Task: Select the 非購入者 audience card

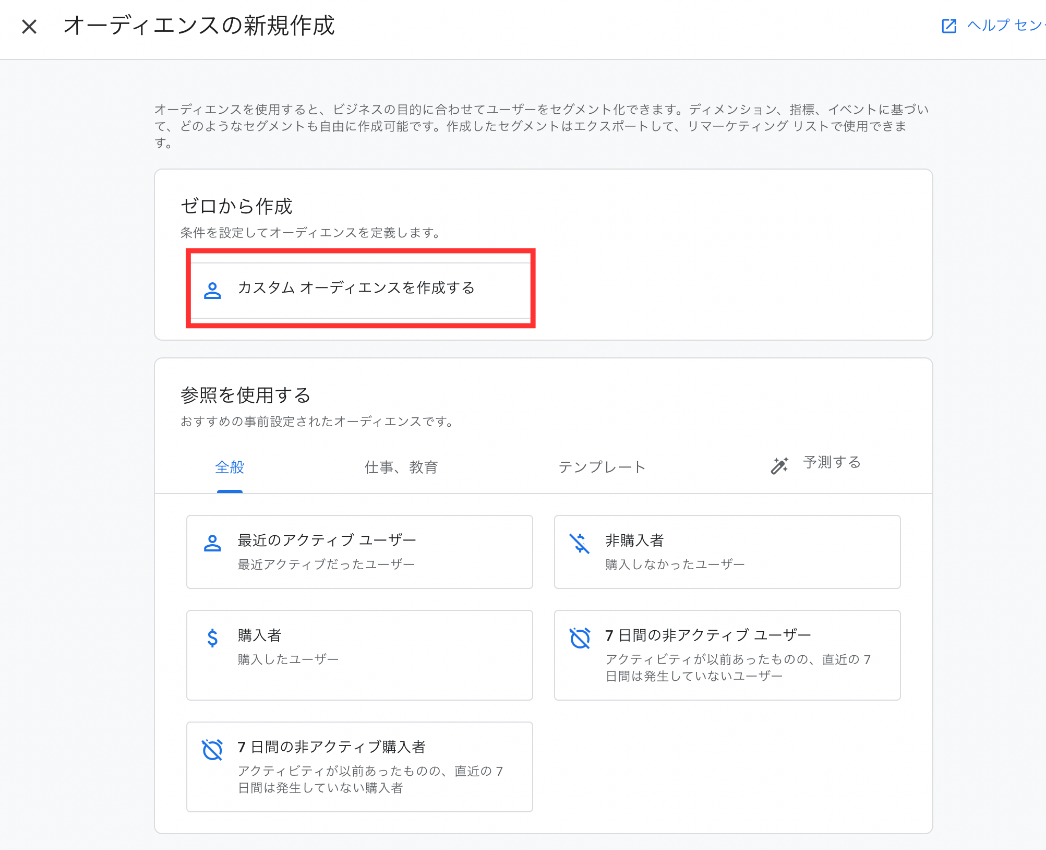Action: (727, 552)
